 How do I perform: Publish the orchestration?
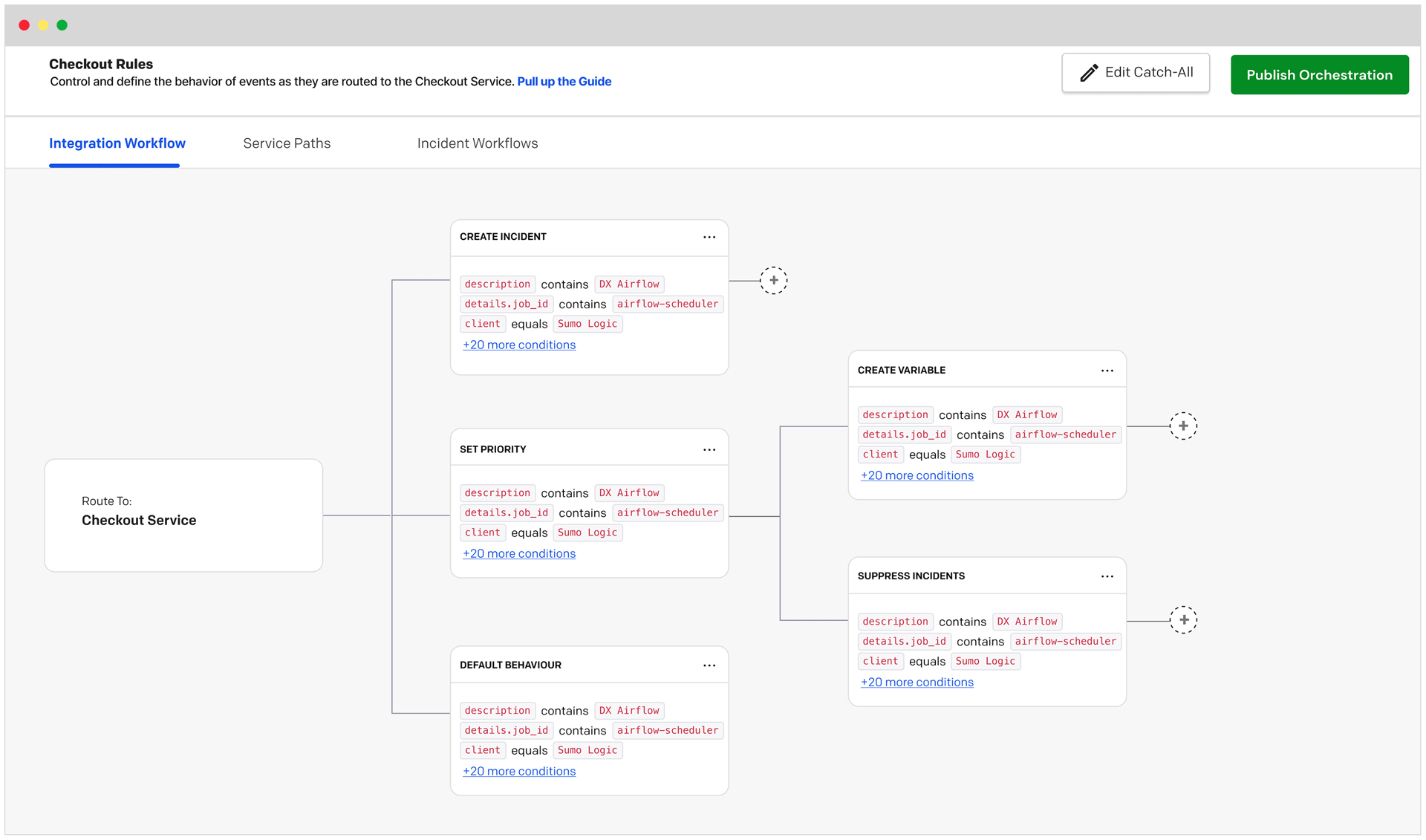1319,75
